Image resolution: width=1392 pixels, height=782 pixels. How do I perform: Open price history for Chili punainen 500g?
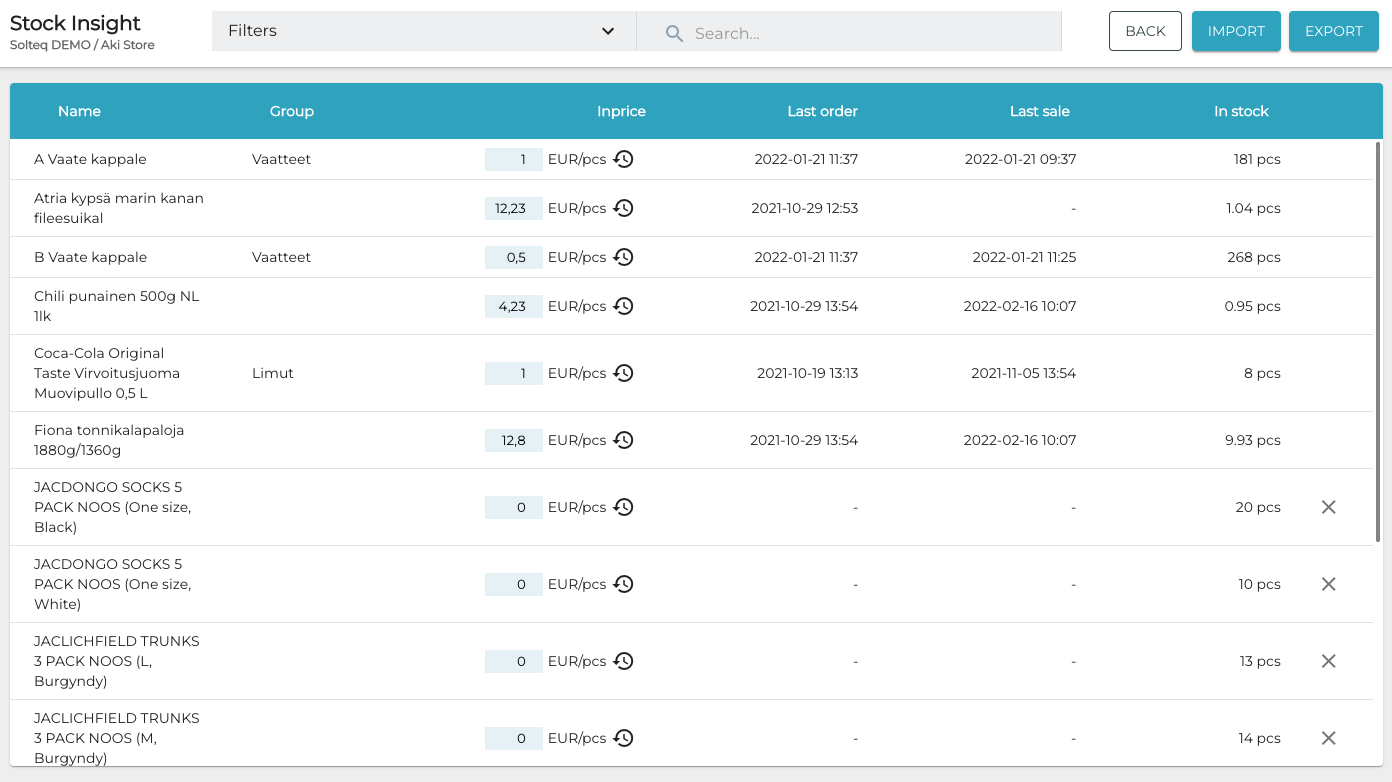tap(623, 306)
